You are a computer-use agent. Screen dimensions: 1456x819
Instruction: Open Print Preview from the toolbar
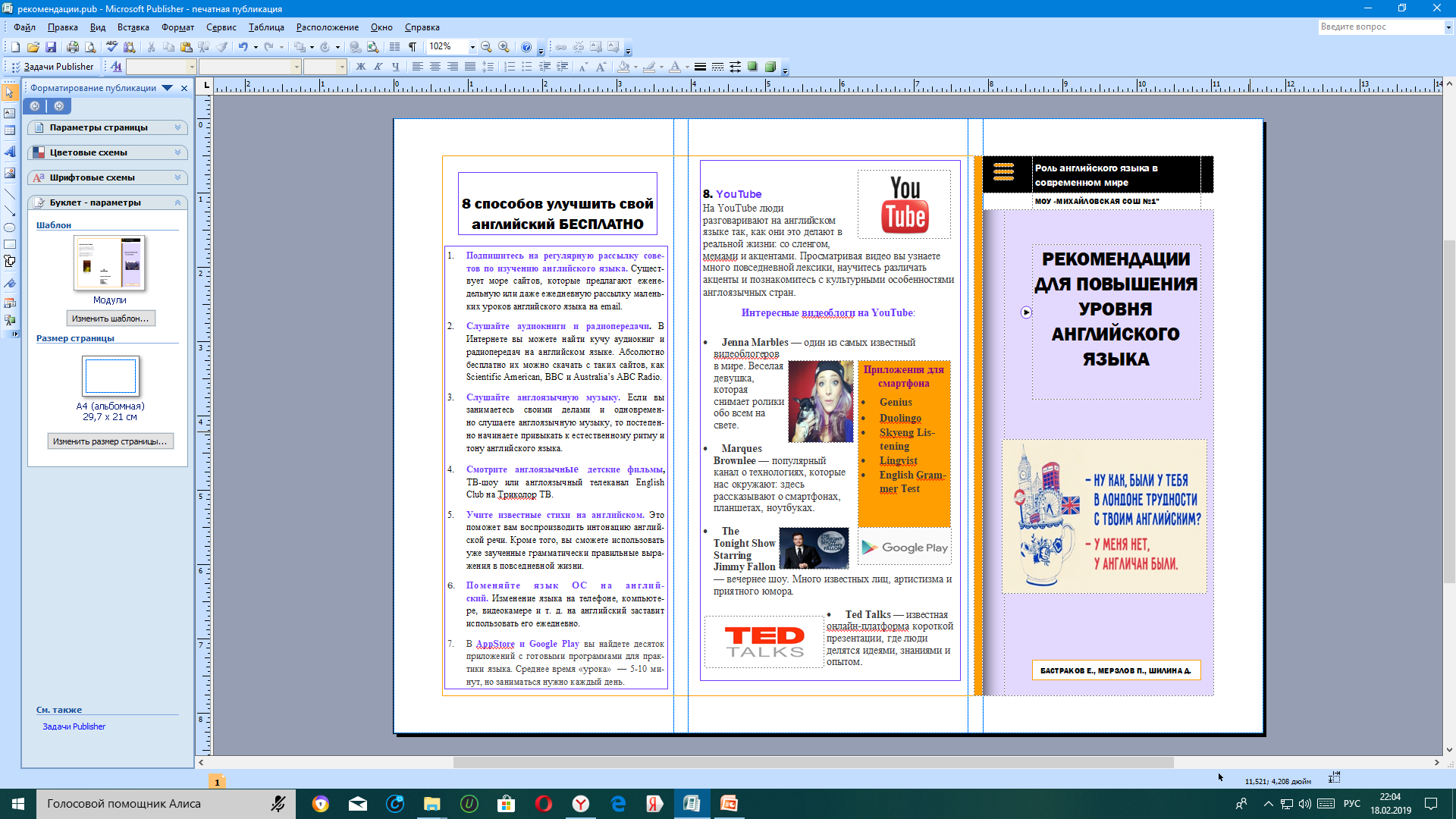pyautogui.click(x=90, y=47)
